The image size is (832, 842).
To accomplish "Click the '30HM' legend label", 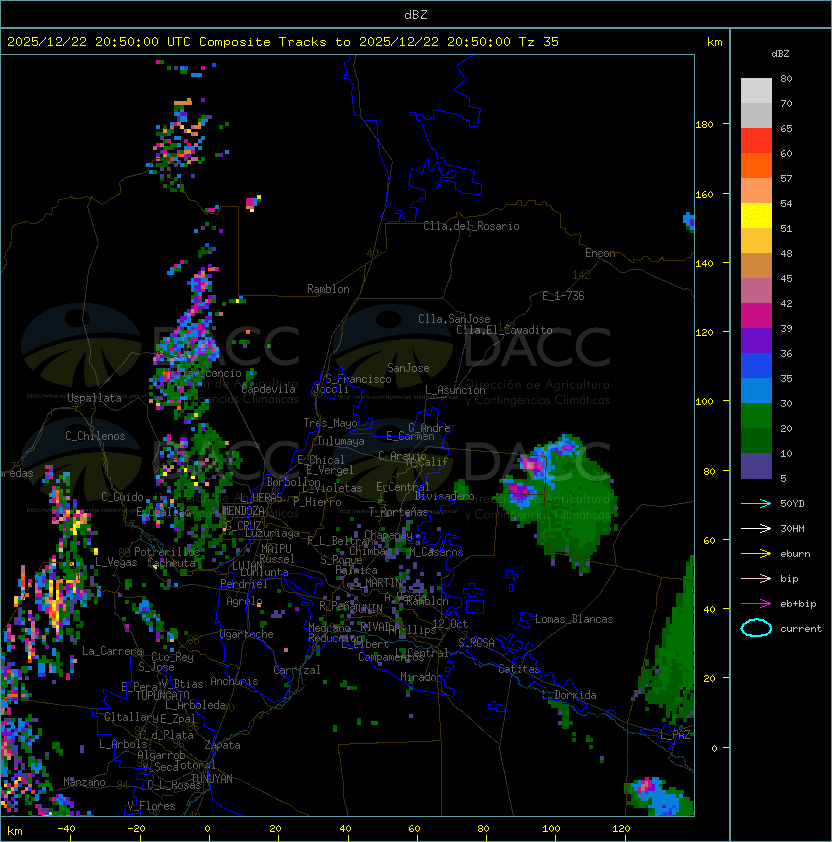I will click(x=792, y=528).
